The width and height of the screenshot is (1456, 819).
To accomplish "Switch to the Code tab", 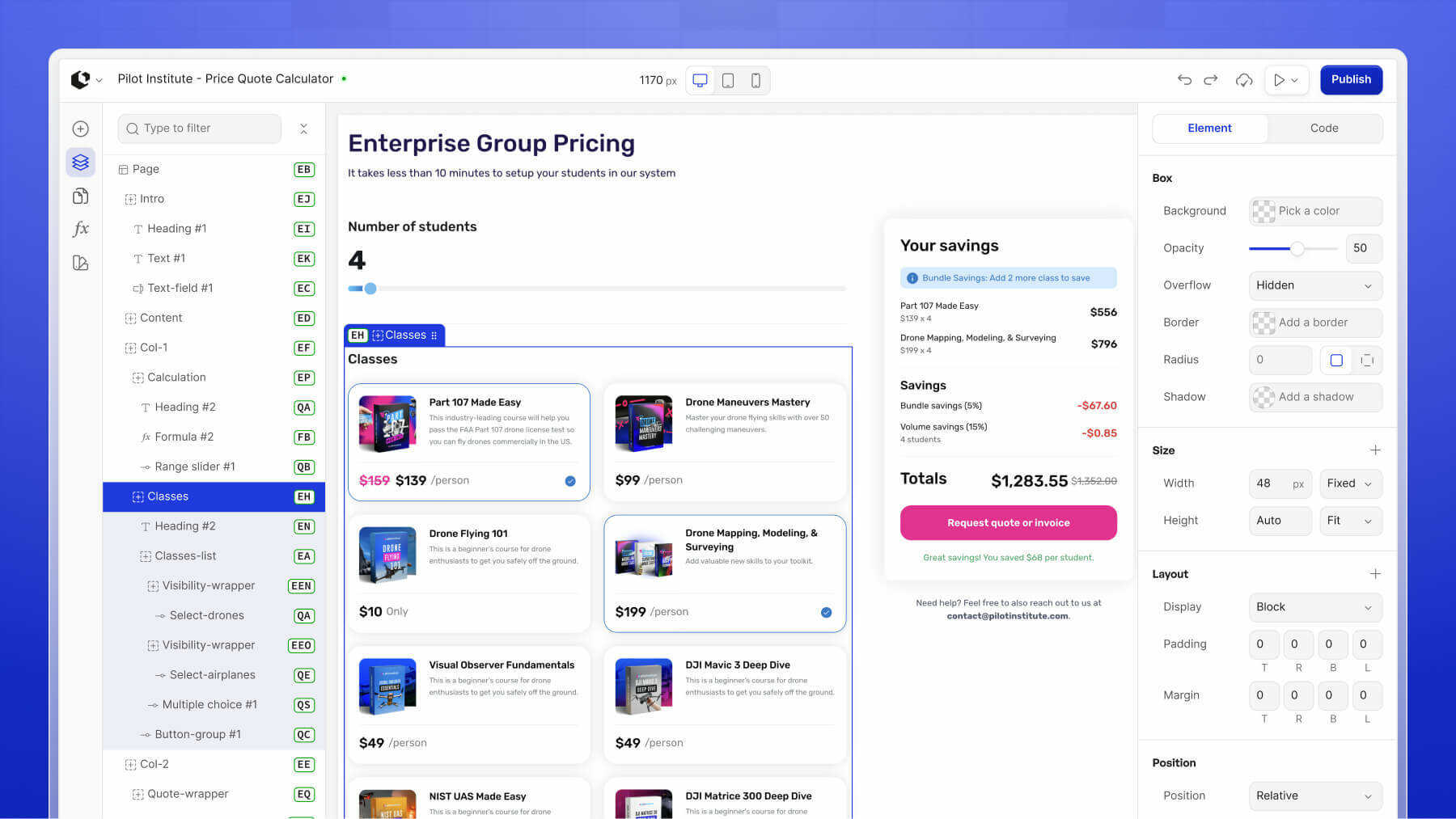I will coord(1324,128).
